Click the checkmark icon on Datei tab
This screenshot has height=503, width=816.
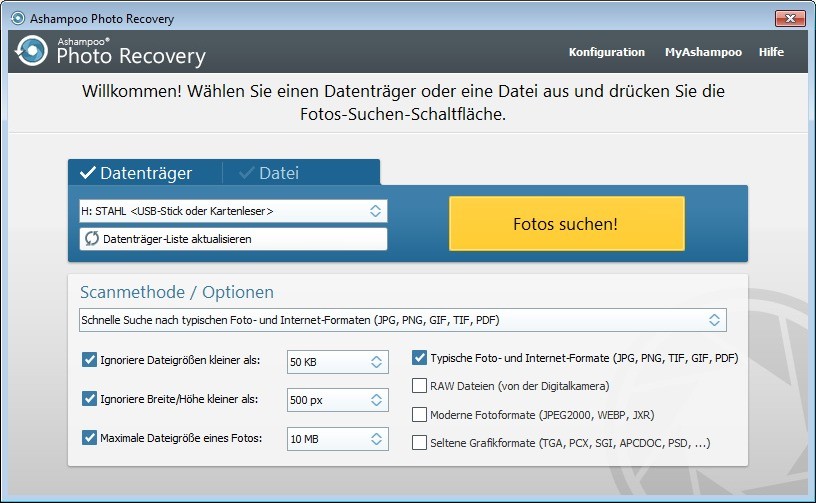point(246,173)
